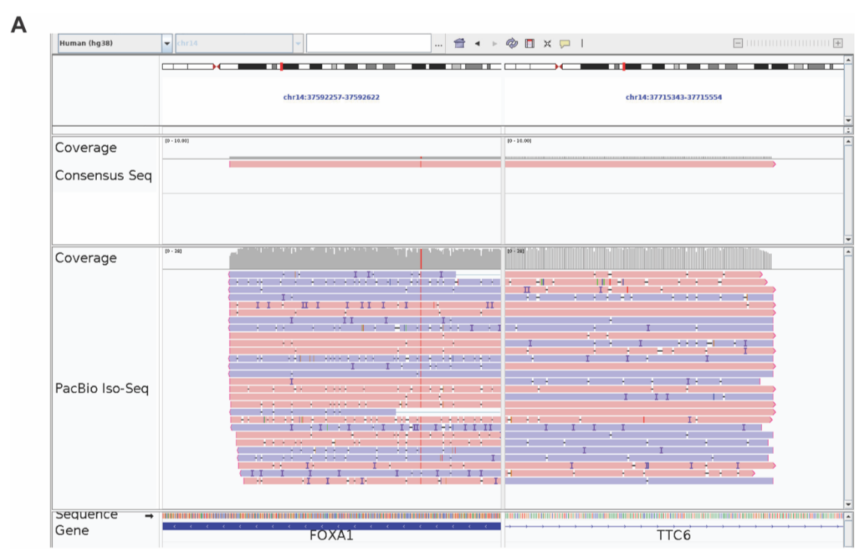Click the locus search input field
Viewport: 867px width, 549px height.
pos(369,43)
